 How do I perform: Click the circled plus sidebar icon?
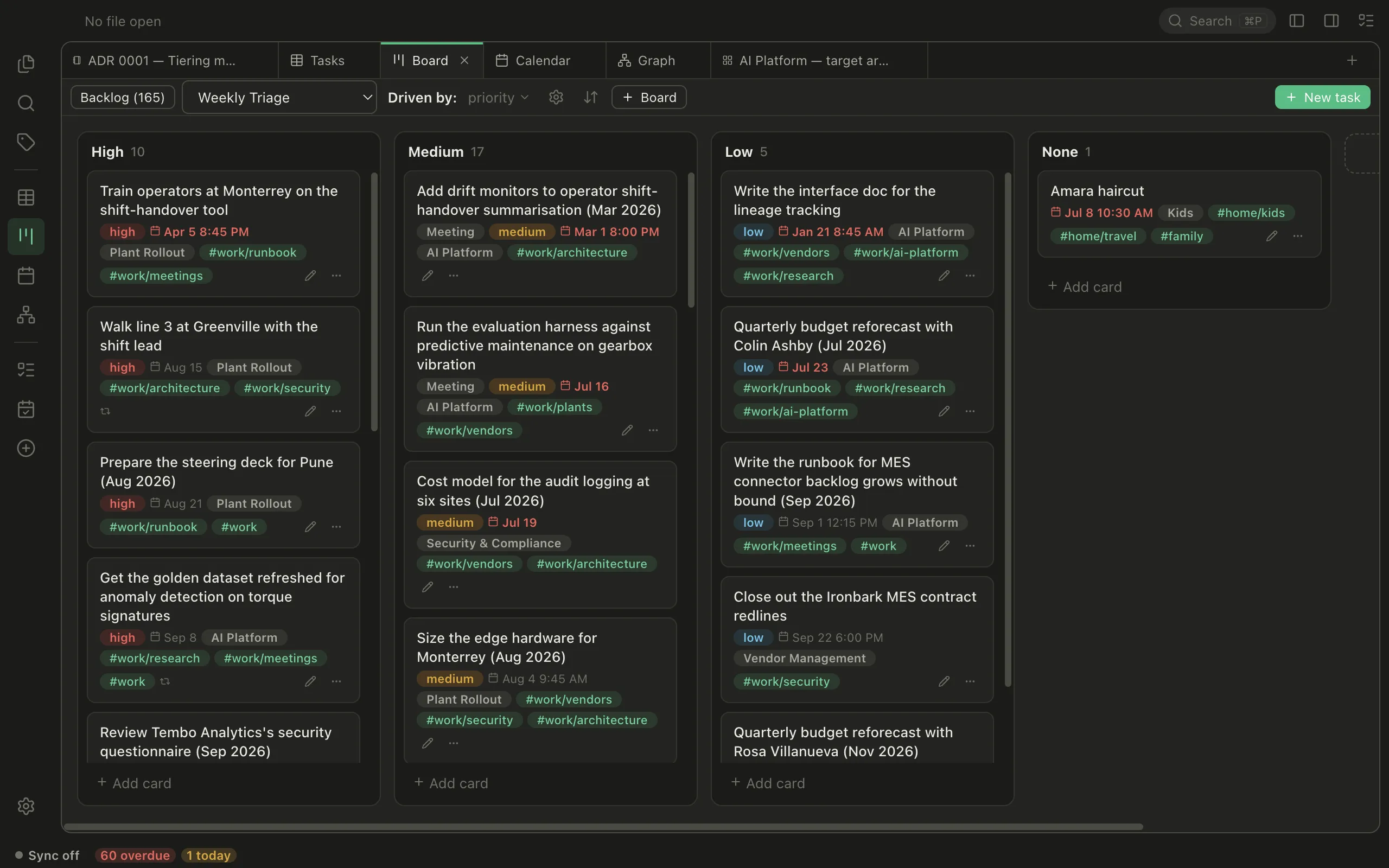click(26, 448)
